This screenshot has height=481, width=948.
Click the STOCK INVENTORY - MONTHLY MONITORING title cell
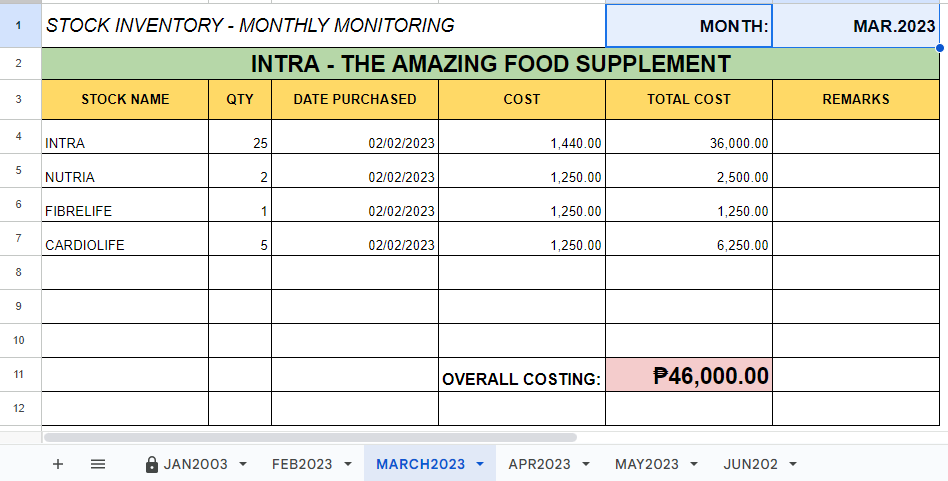[323, 25]
